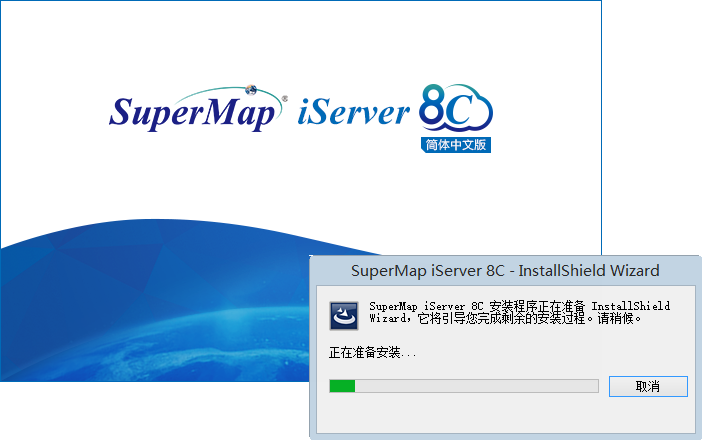Click the small globe above the SuperMap logo
Screen dimensions: 702x440
247,89
